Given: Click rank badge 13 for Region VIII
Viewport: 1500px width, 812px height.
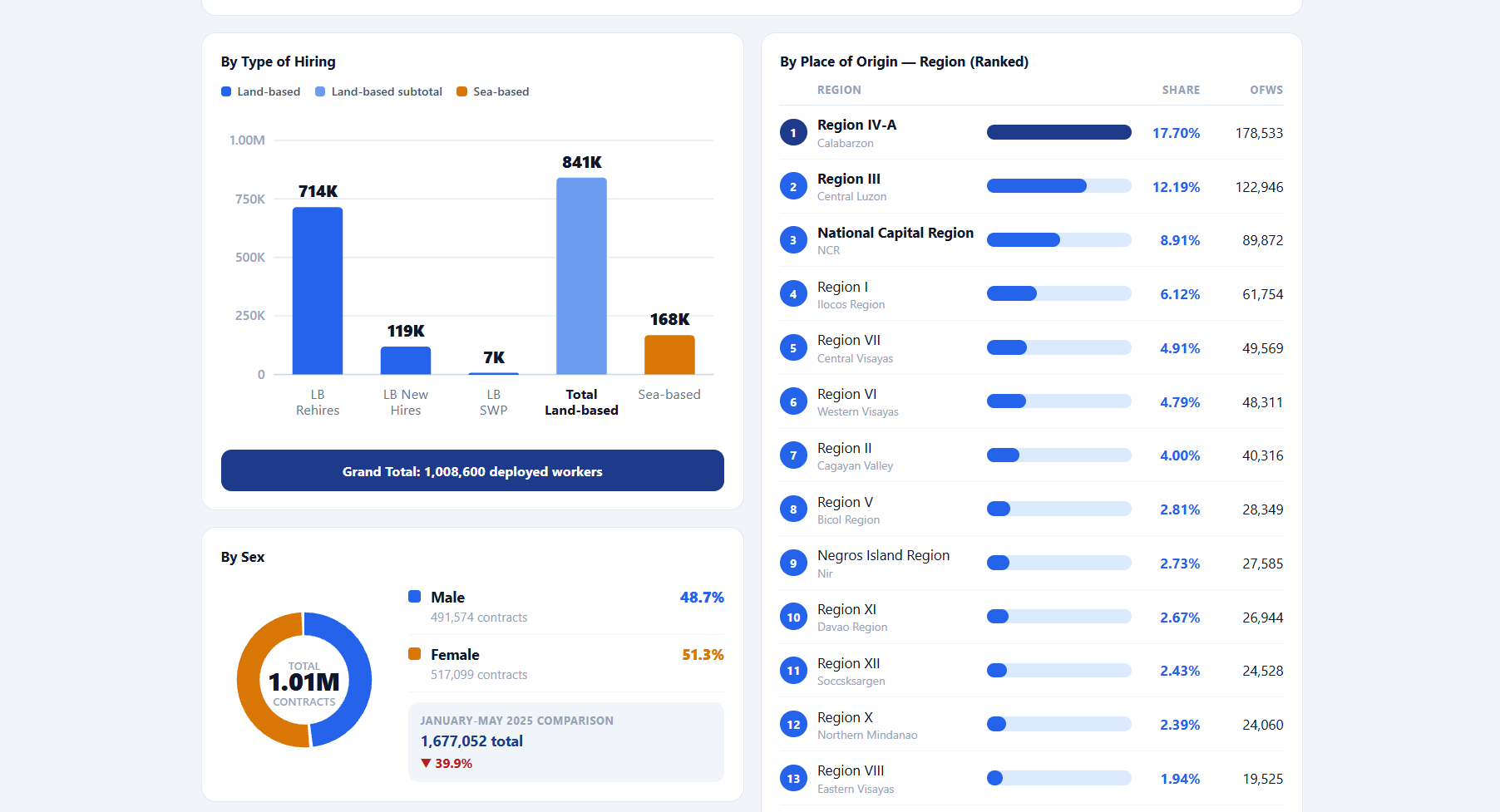Looking at the screenshot, I should pos(793,779).
